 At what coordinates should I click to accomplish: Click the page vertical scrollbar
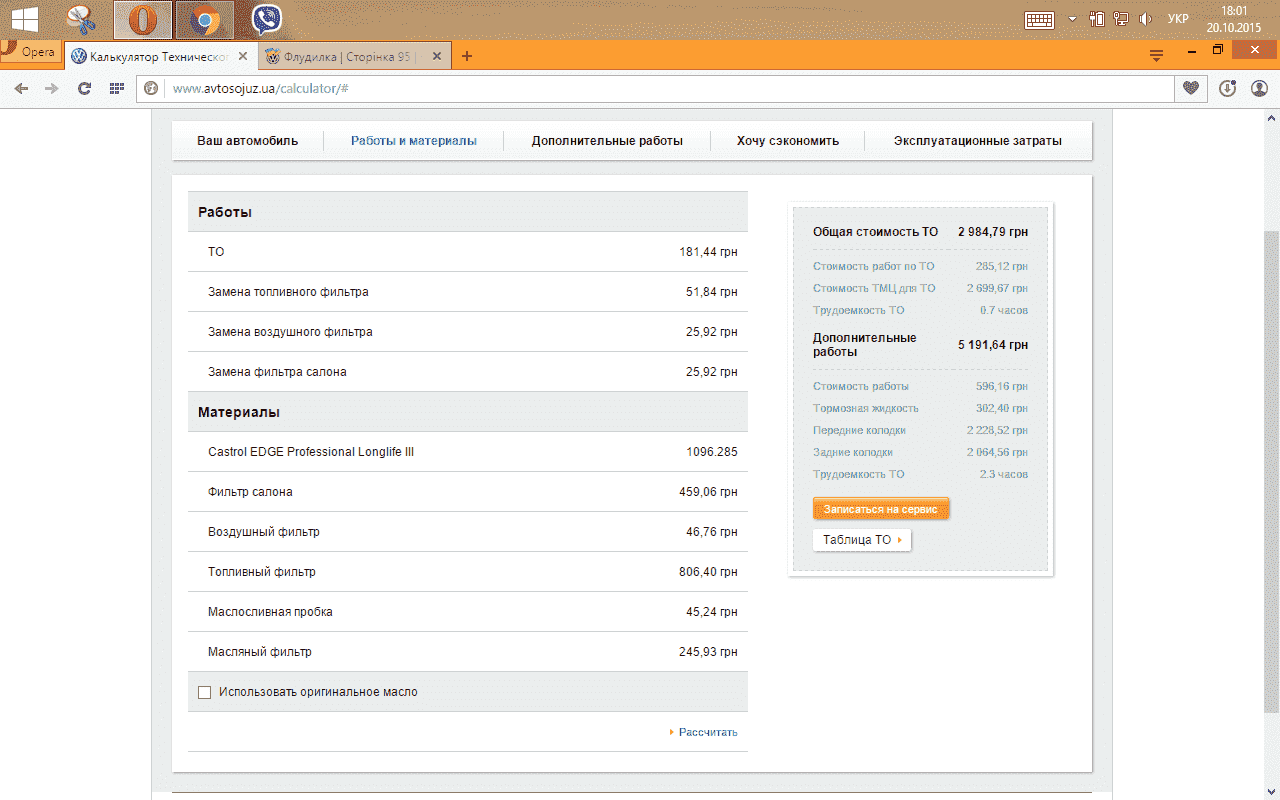[1271, 470]
